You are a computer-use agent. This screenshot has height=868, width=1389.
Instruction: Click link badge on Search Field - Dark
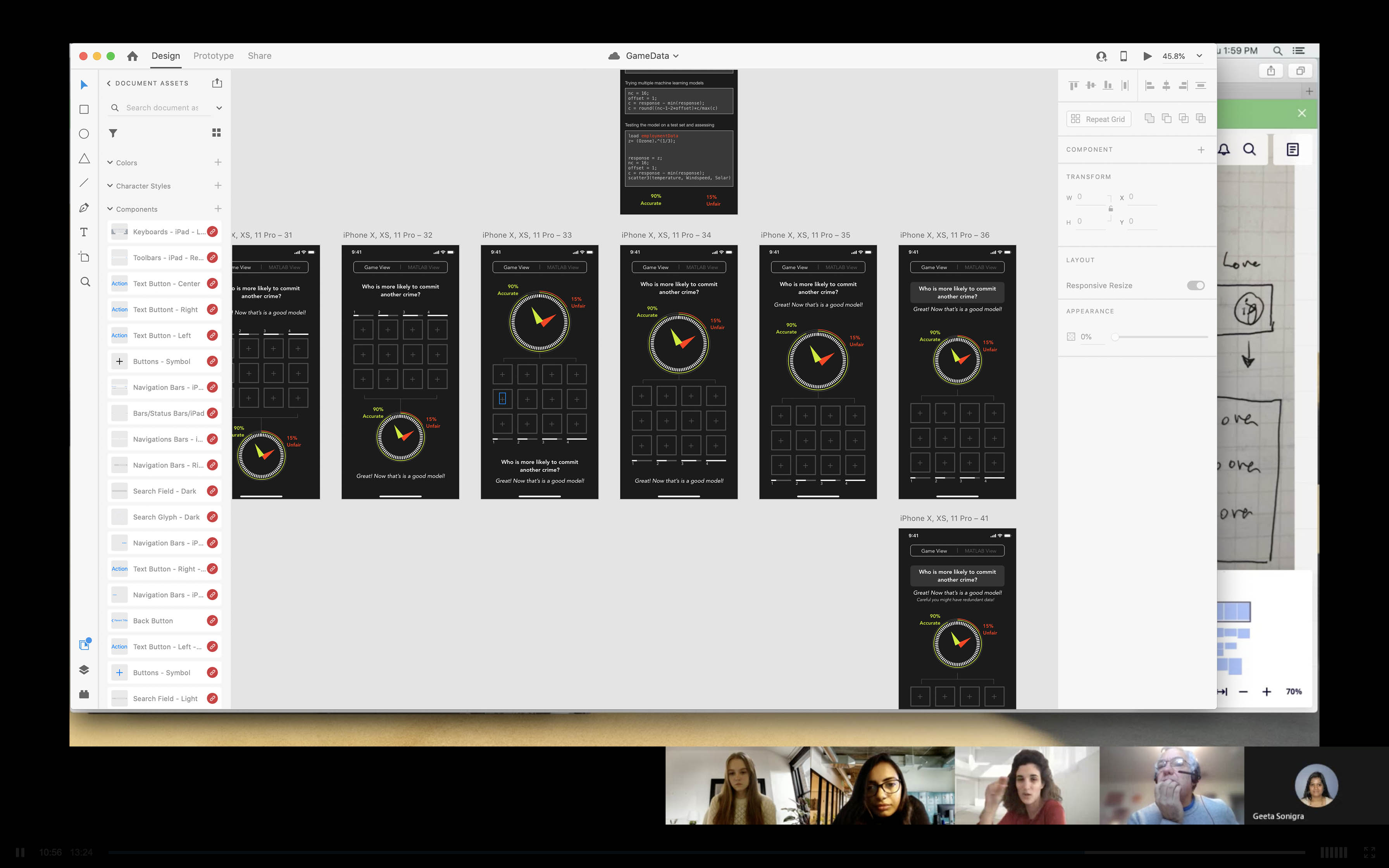pos(212,491)
